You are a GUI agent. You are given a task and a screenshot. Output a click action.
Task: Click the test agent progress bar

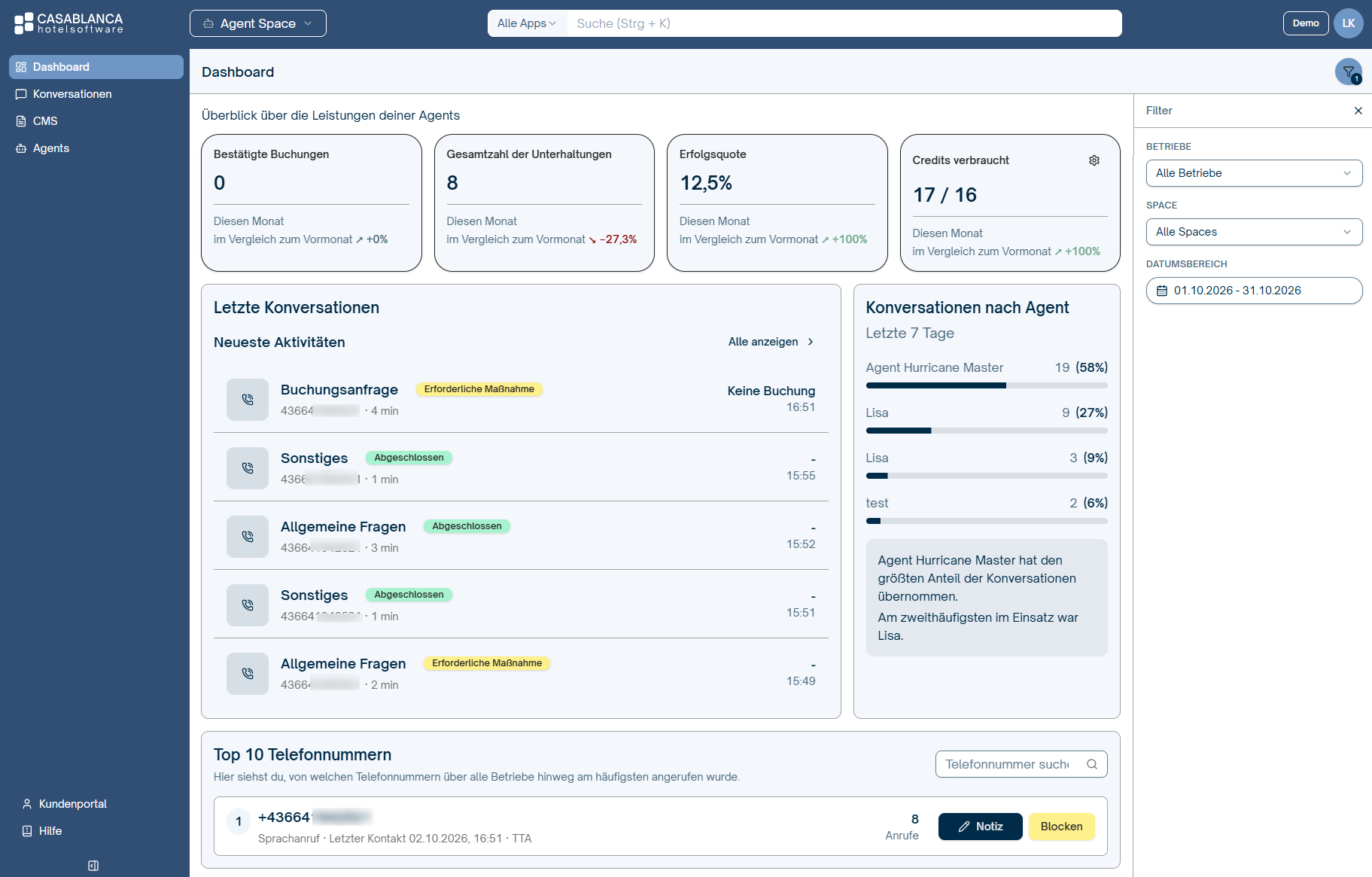click(987, 521)
